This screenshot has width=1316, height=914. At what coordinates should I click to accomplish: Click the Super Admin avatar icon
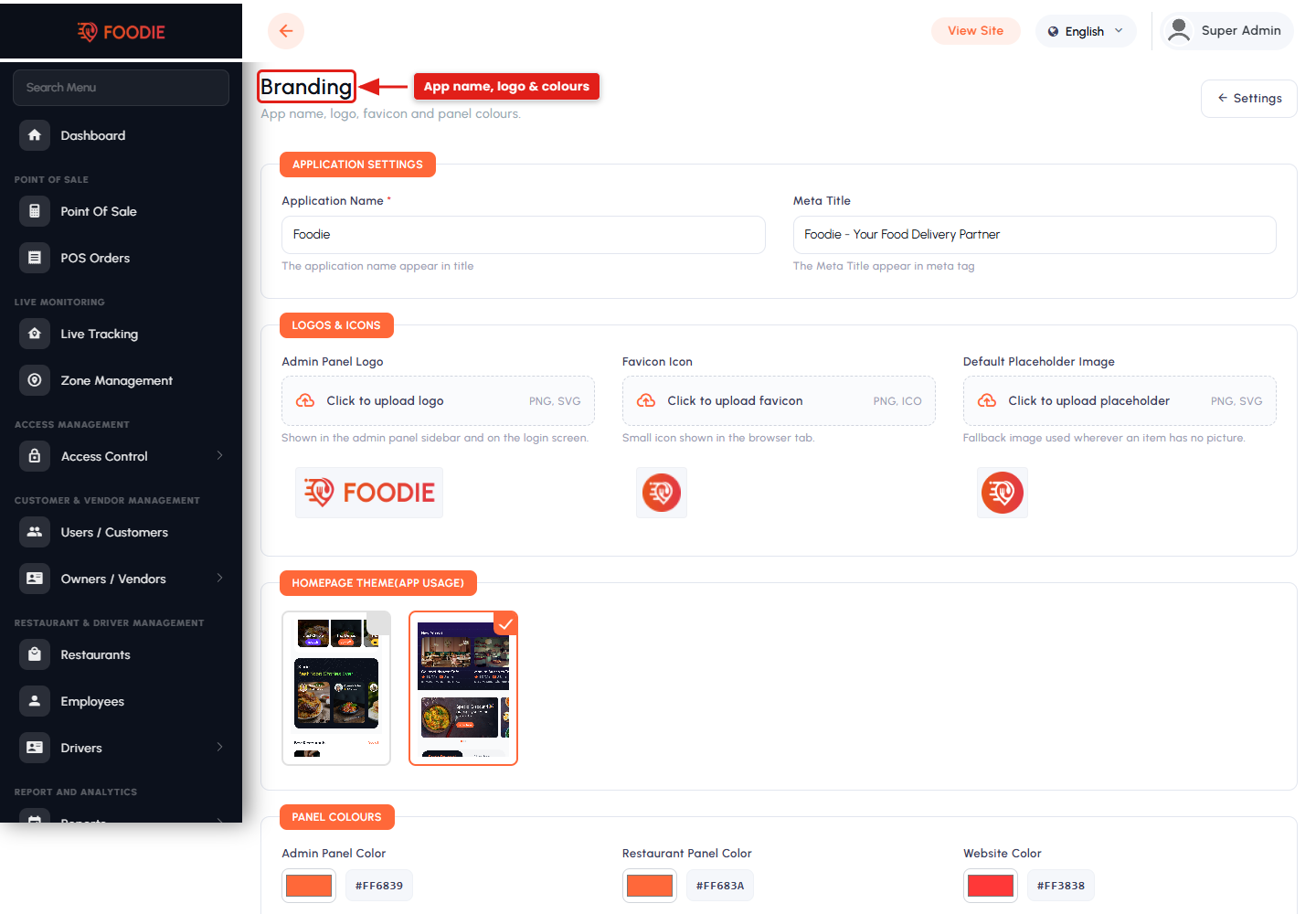(1179, 30)
